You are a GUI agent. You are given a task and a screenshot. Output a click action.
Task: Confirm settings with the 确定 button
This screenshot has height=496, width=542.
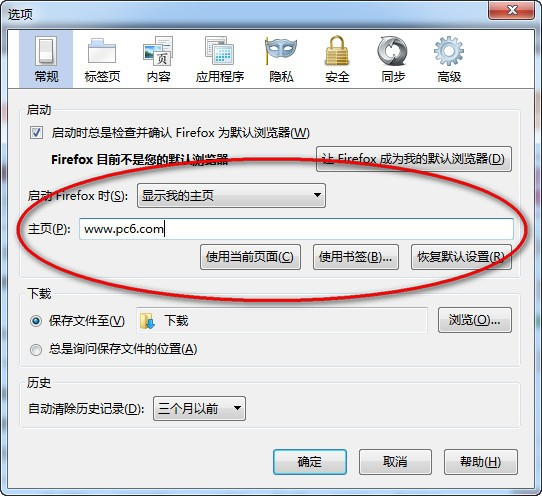[310, 462]
